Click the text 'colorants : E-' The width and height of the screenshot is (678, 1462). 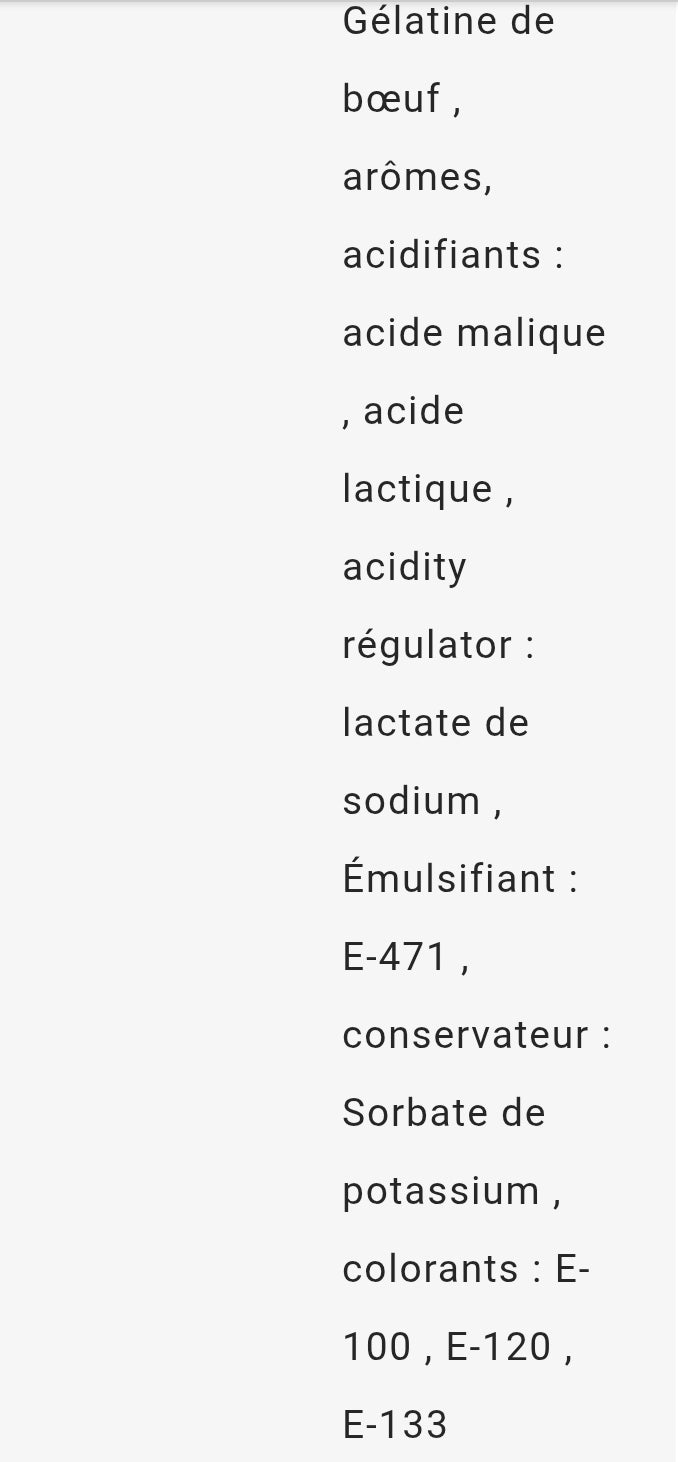coord(466,1269)
